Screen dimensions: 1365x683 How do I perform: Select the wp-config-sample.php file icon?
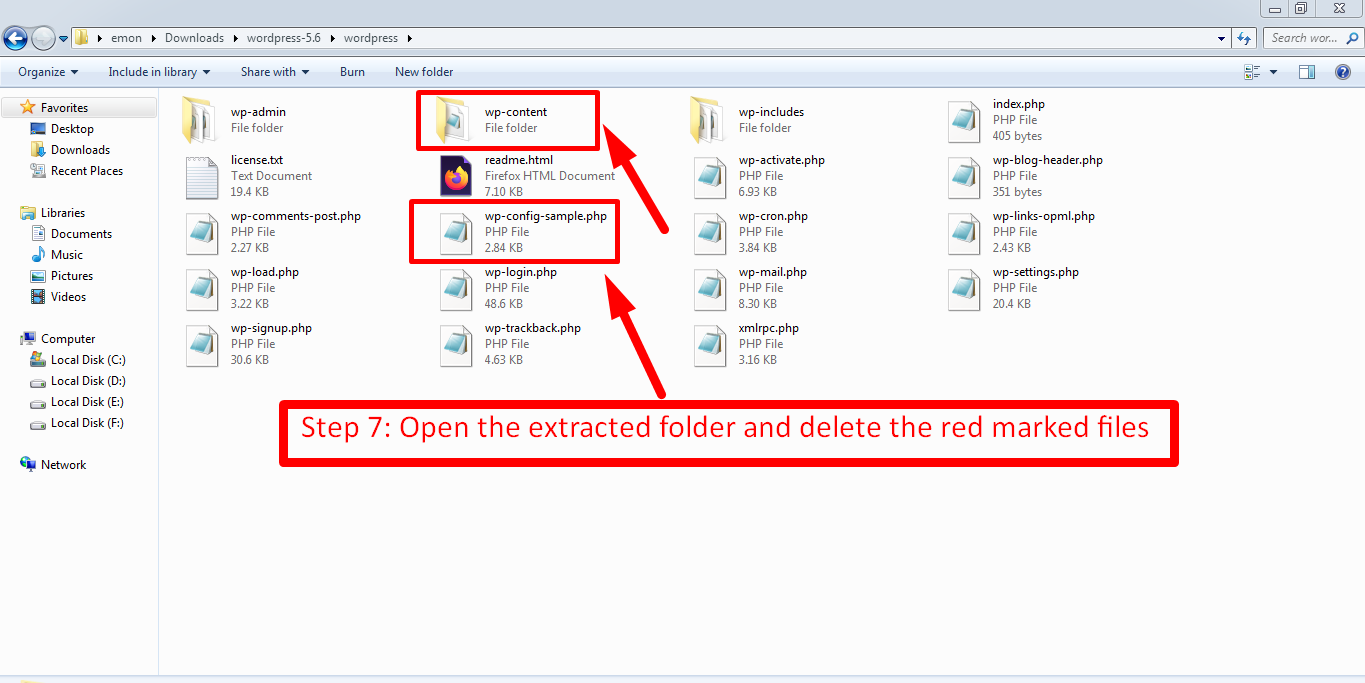coord(456,233)
